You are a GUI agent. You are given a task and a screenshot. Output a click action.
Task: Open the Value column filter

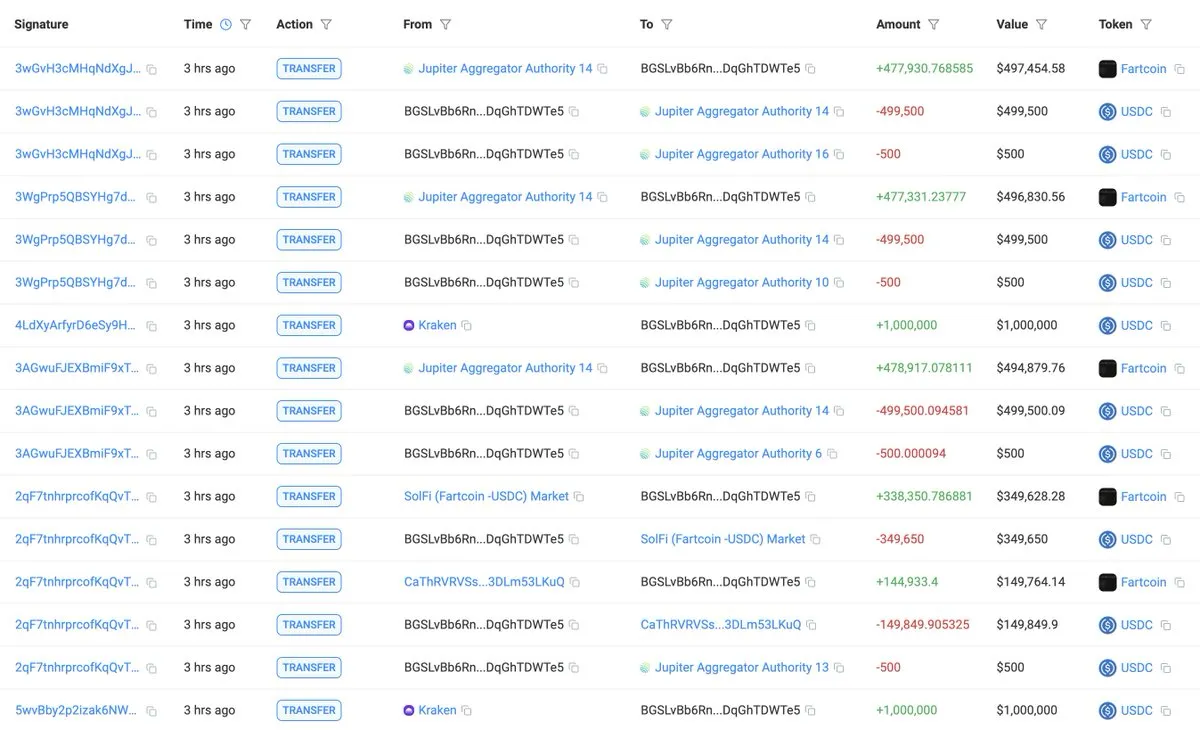1042,24
